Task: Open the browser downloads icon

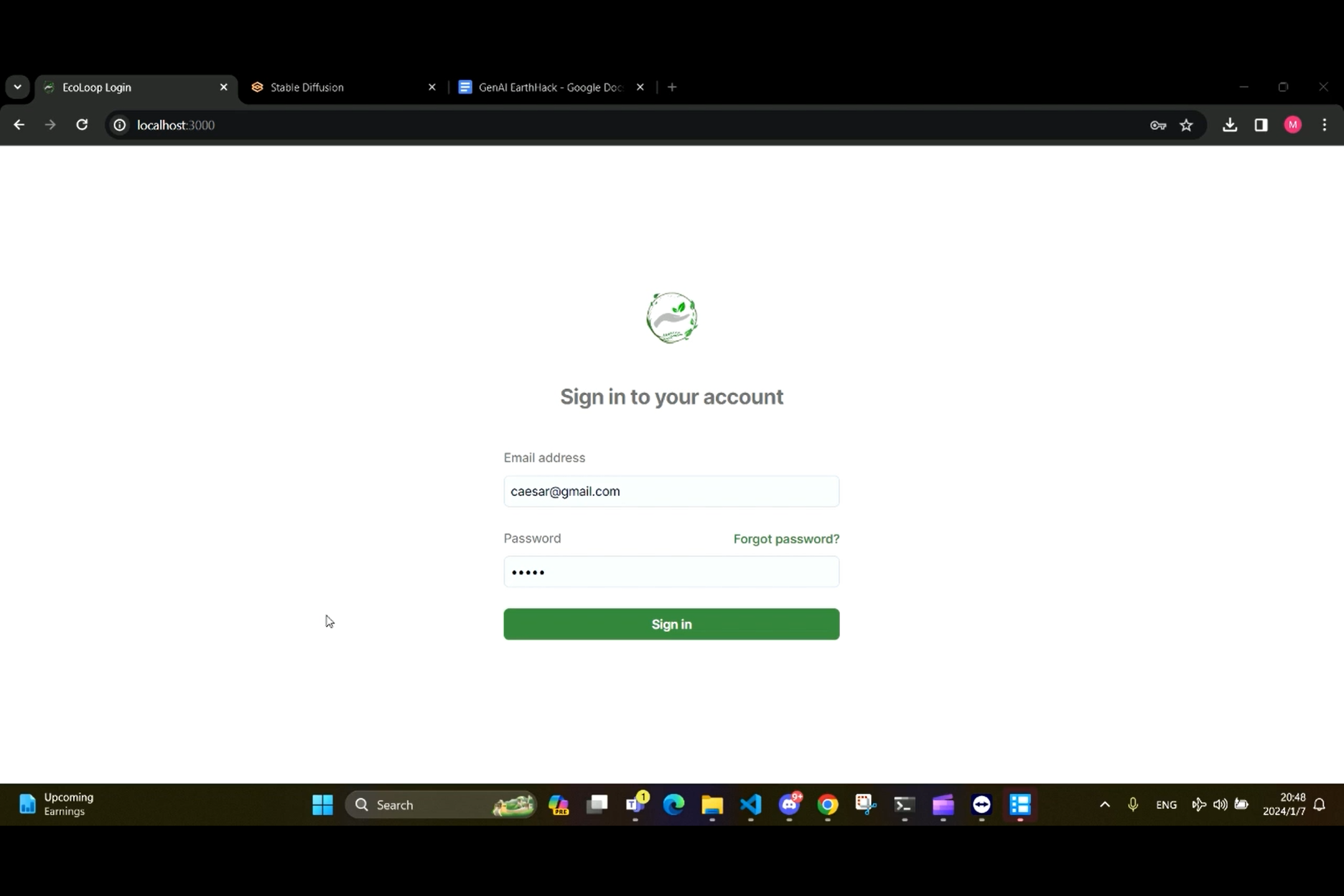Action: click(1230, 125)
